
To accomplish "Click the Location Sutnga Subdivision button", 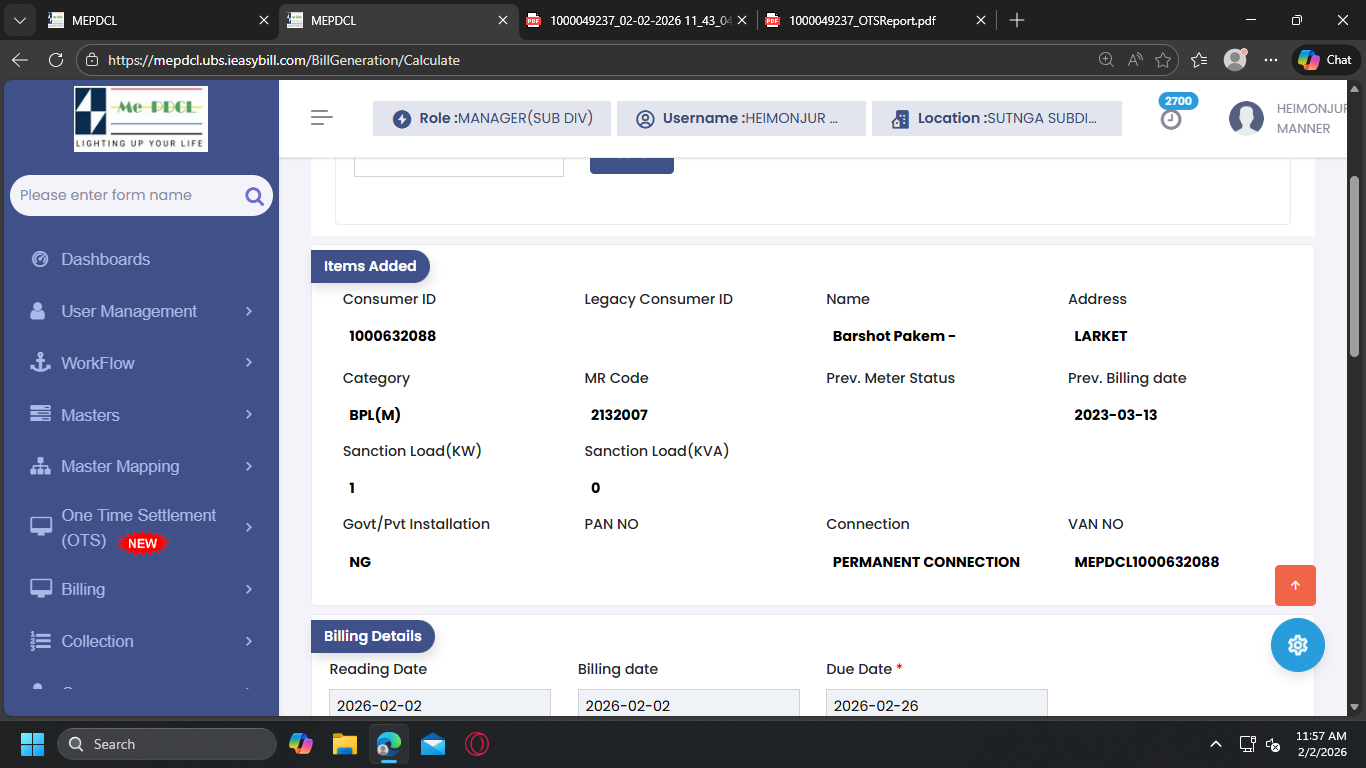I will [996, 118].
